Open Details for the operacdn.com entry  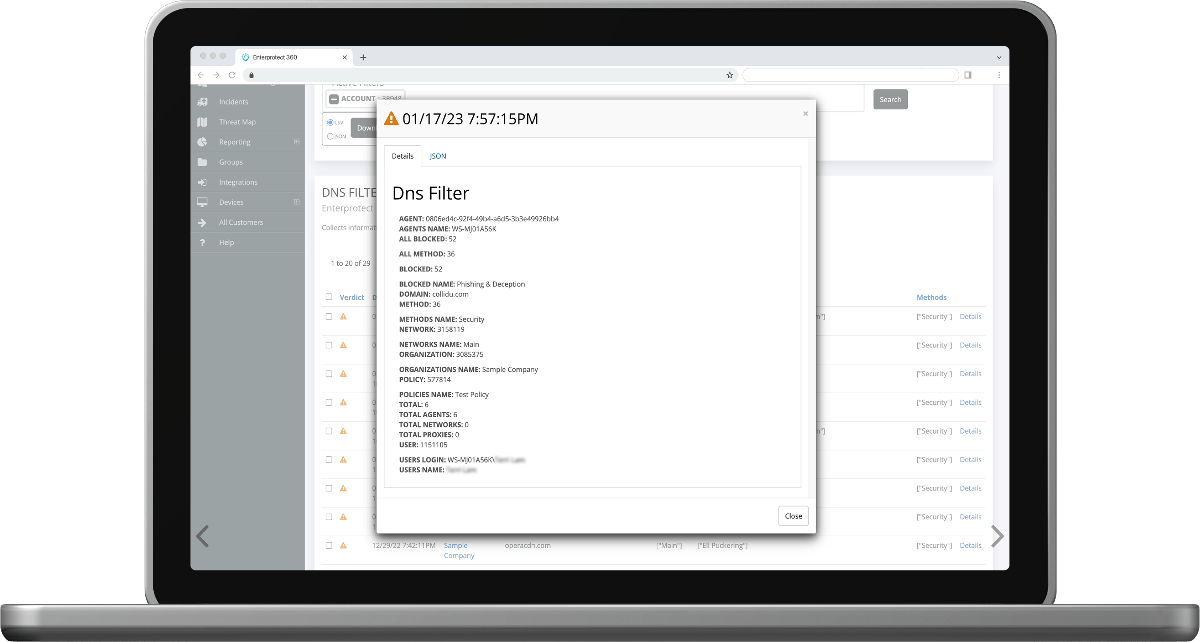tap(970, 545)
